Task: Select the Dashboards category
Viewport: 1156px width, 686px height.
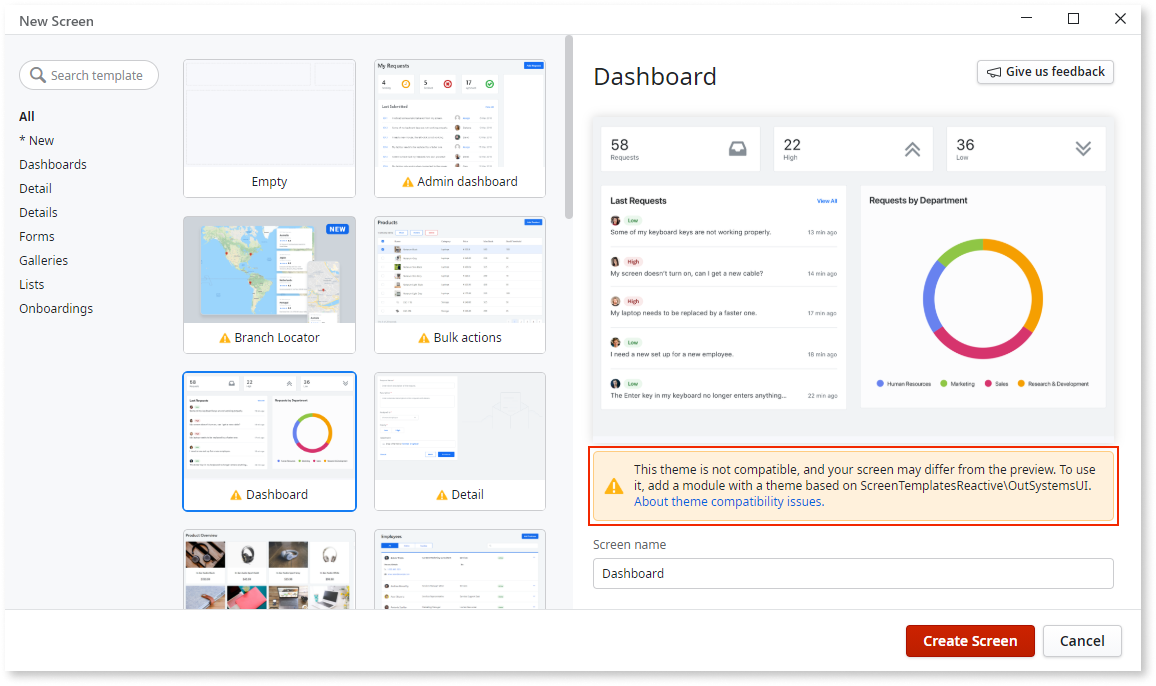Action: [52, 164]
